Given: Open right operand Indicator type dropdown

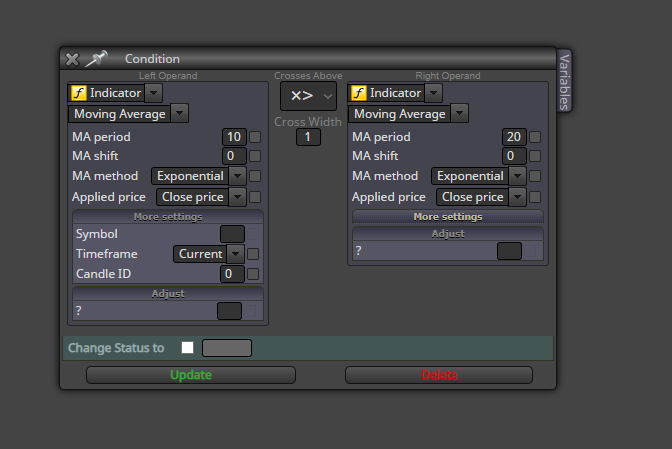Looking at the screenshot, I should [x=433, y=93].
